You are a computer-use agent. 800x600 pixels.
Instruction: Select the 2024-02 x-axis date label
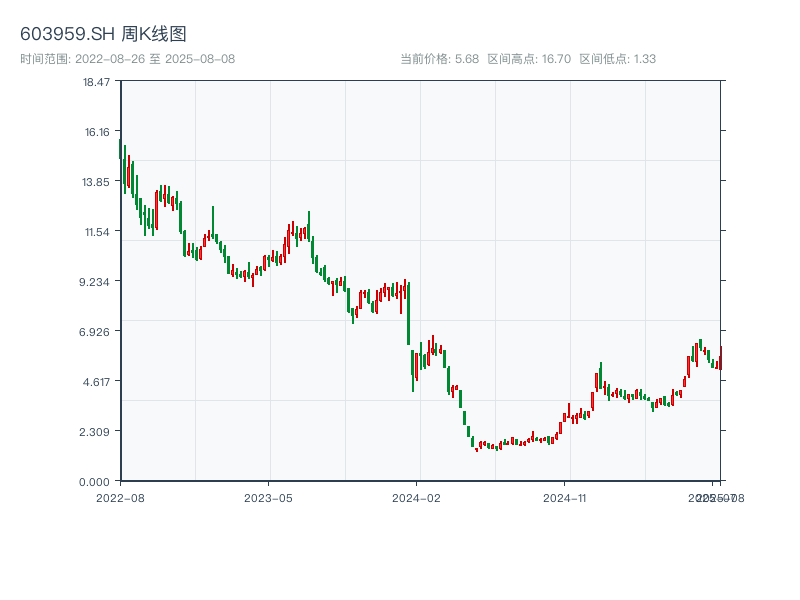point(417,497)
